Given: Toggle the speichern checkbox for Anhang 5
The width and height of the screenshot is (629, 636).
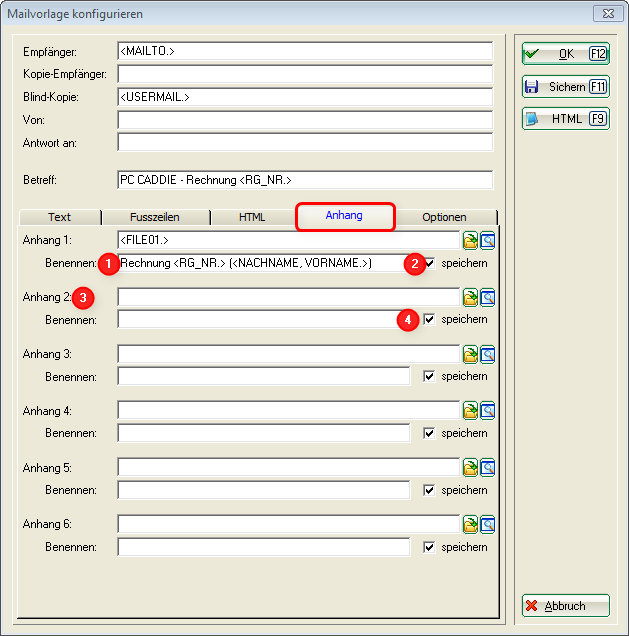Looking at the screenshot, I should click(x=430, y=490).
